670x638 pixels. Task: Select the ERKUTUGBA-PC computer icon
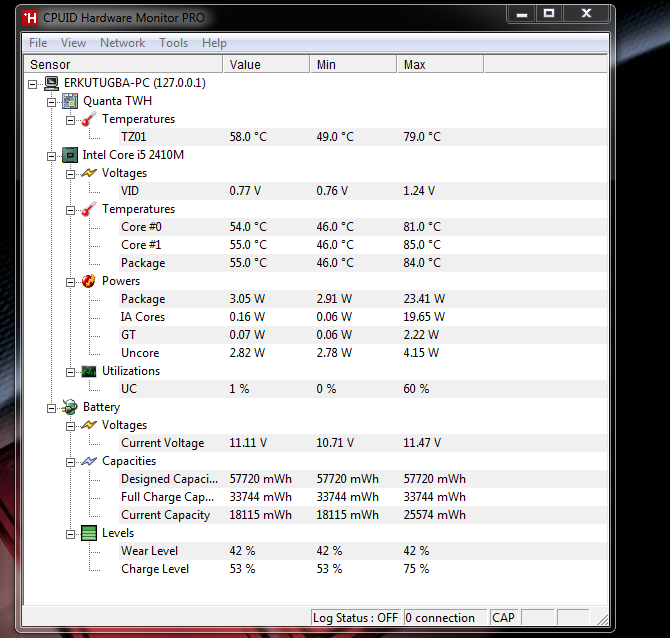52,83
